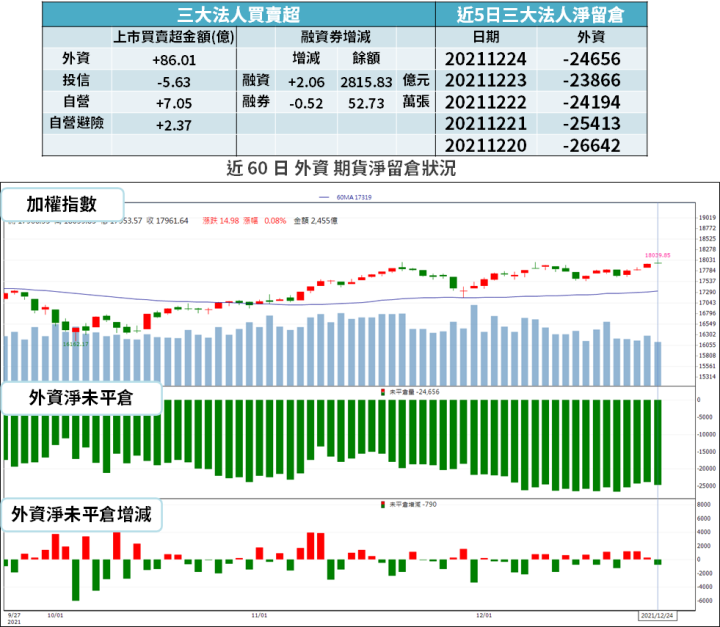This screenshot has width=720, height=627.
Task: Click the high price label 18029.85
Action: point(658,255)
